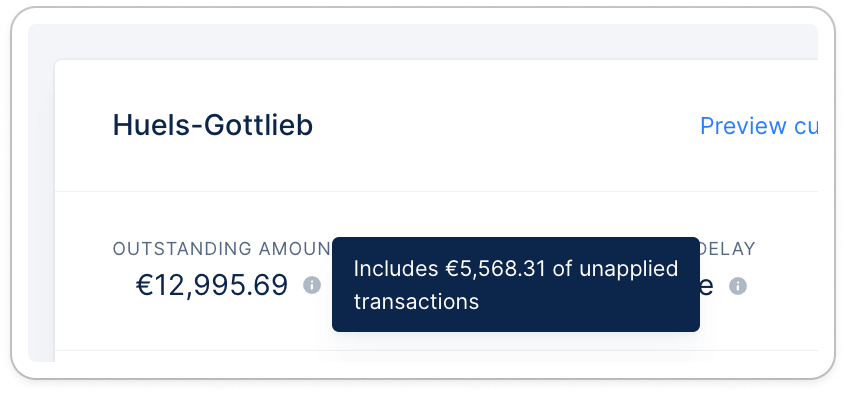Click the word "unapplied" in the tooltip
The width and height of the screenshot is (846, 394).
tap(629, 269)
